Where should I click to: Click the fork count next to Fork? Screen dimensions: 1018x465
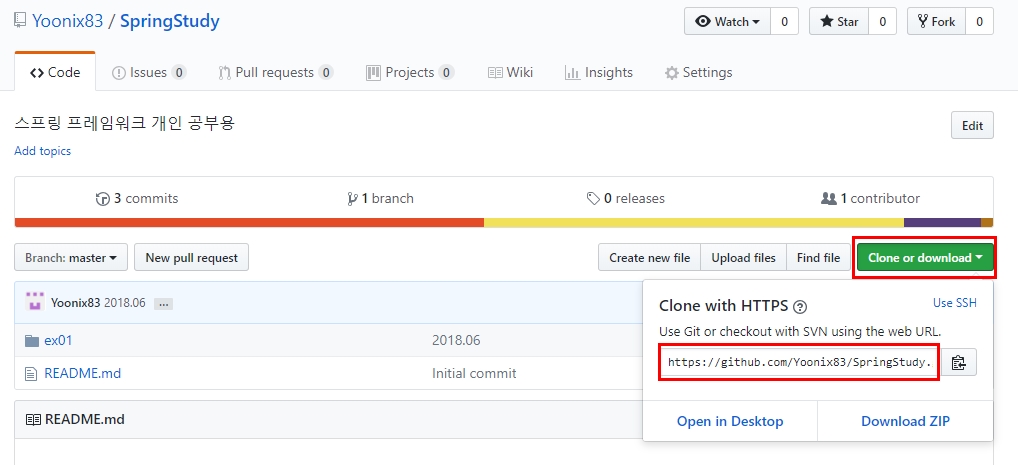pos(980,21)
